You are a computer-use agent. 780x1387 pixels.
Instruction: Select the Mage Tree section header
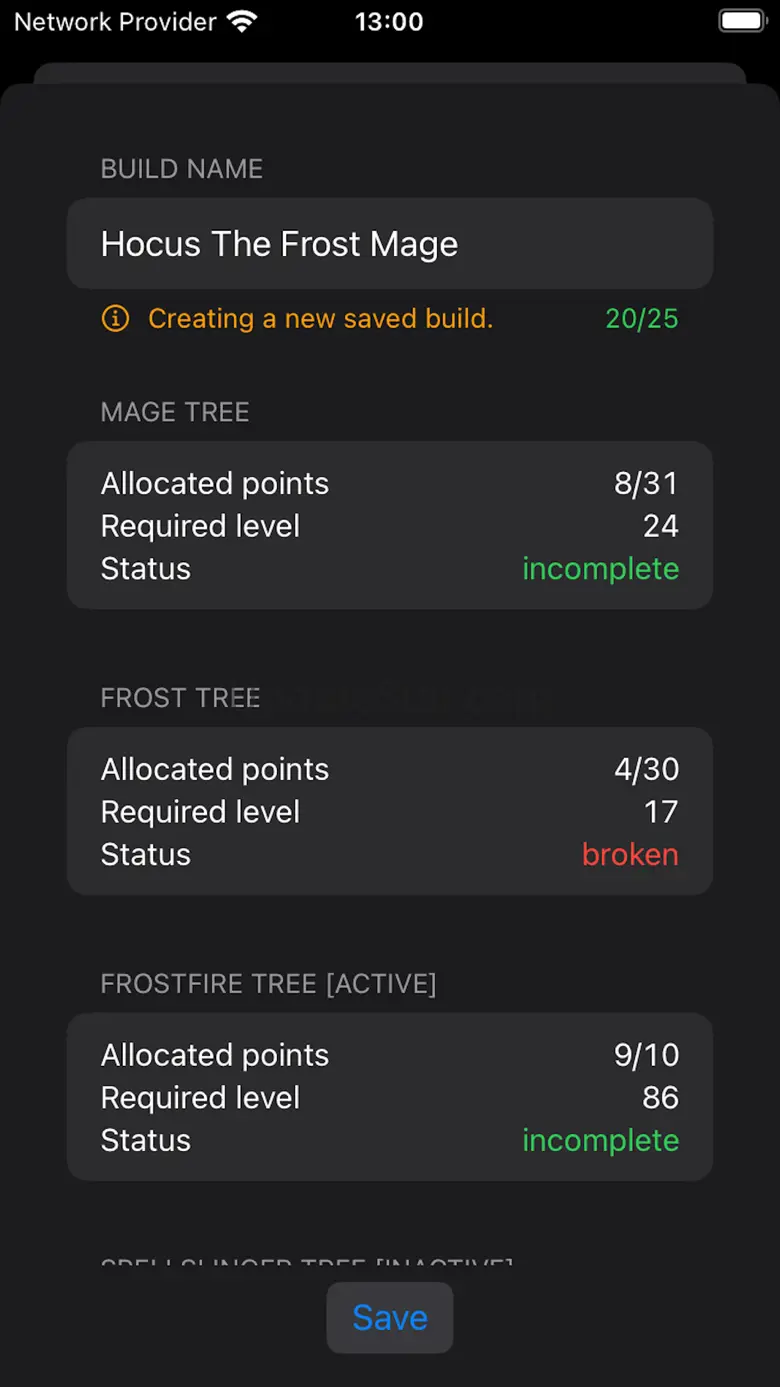coord(175,412)
